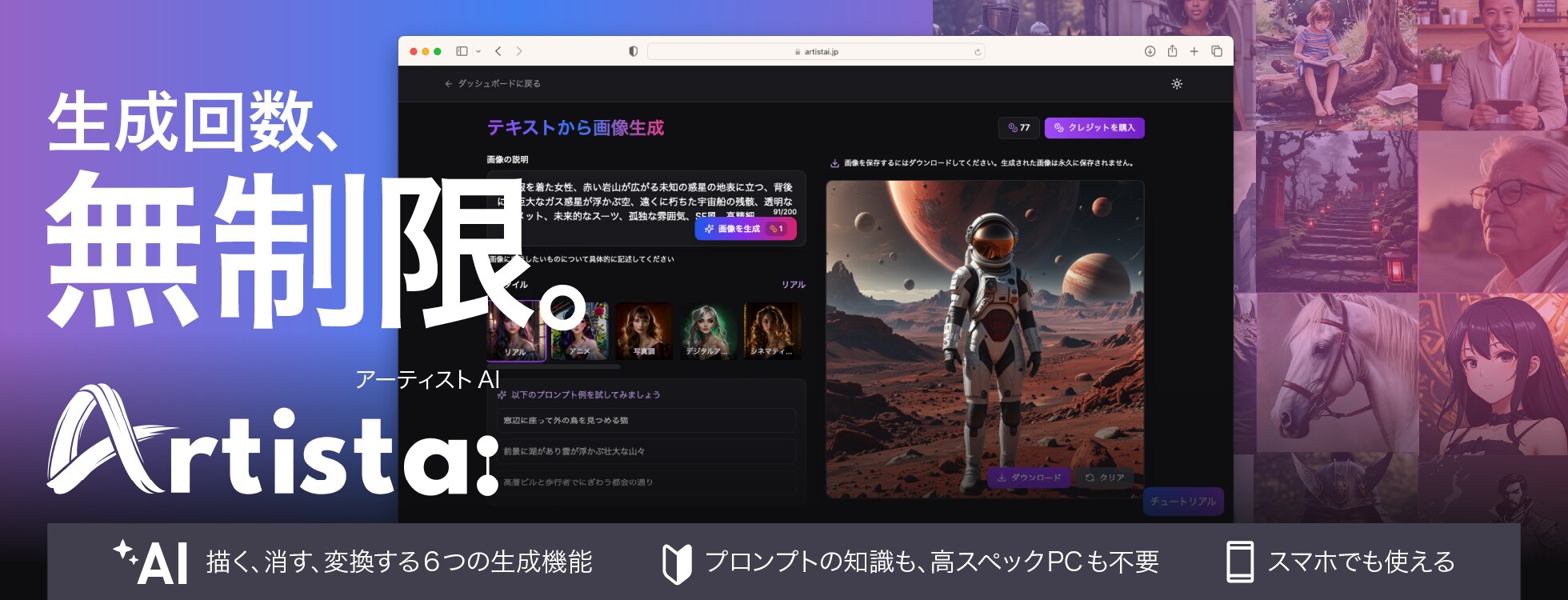
Task: Go back with the browser back arrow
Action: [x=498, y=51]
